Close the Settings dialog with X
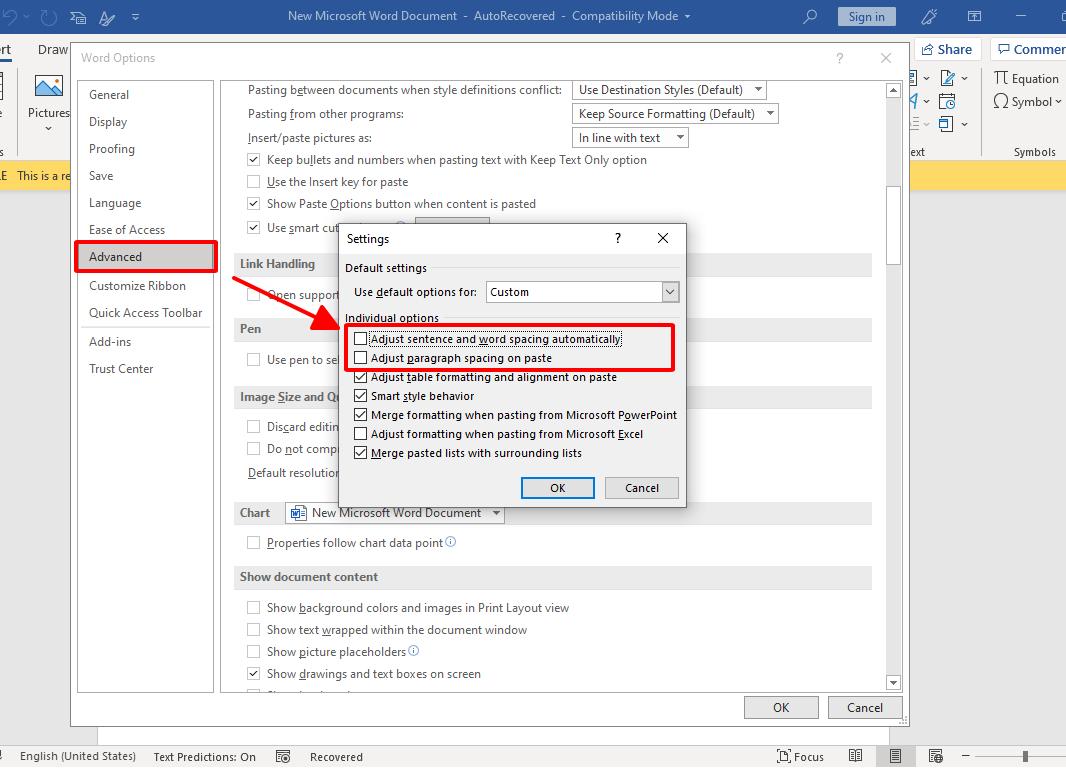 point(663,238)
